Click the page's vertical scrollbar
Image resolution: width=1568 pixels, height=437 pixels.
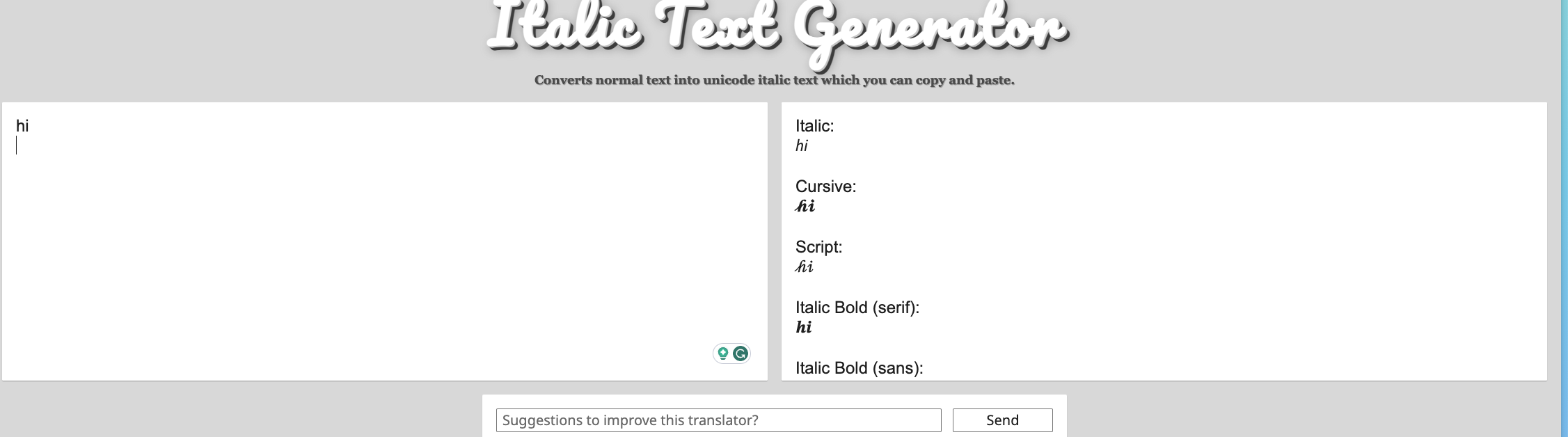point(1564,209)
